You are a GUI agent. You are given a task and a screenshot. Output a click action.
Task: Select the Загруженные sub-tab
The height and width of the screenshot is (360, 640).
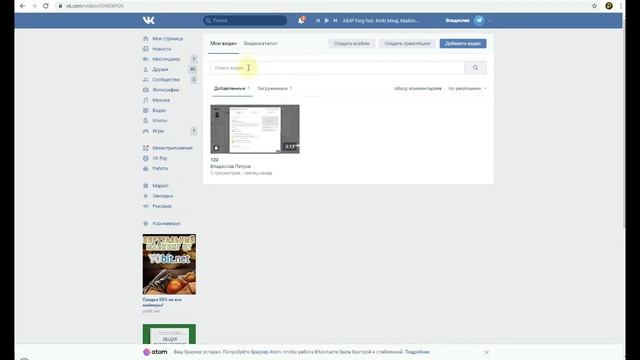coord(275,88)
